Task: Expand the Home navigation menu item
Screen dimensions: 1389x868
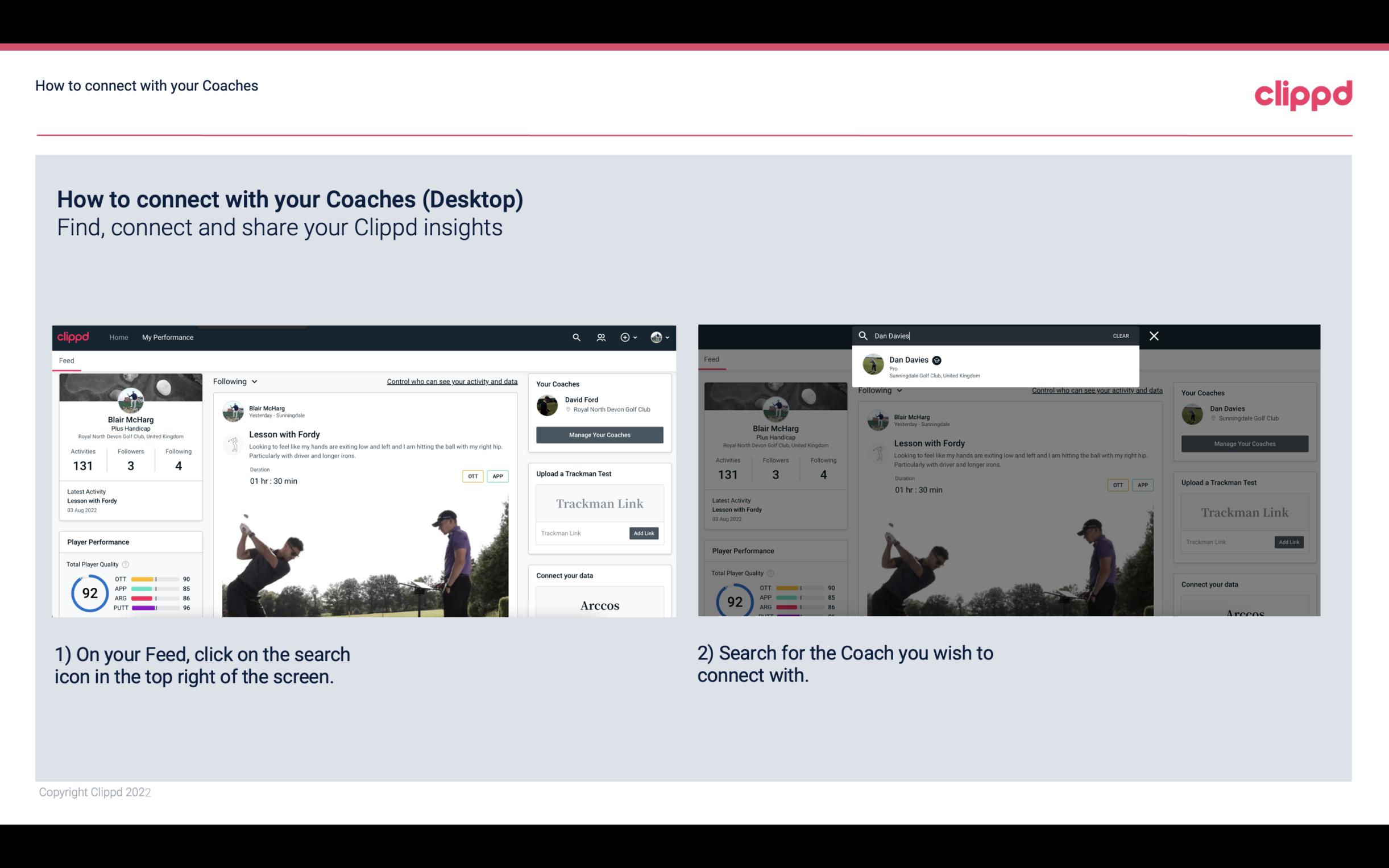Action: (x=120, y=337)
